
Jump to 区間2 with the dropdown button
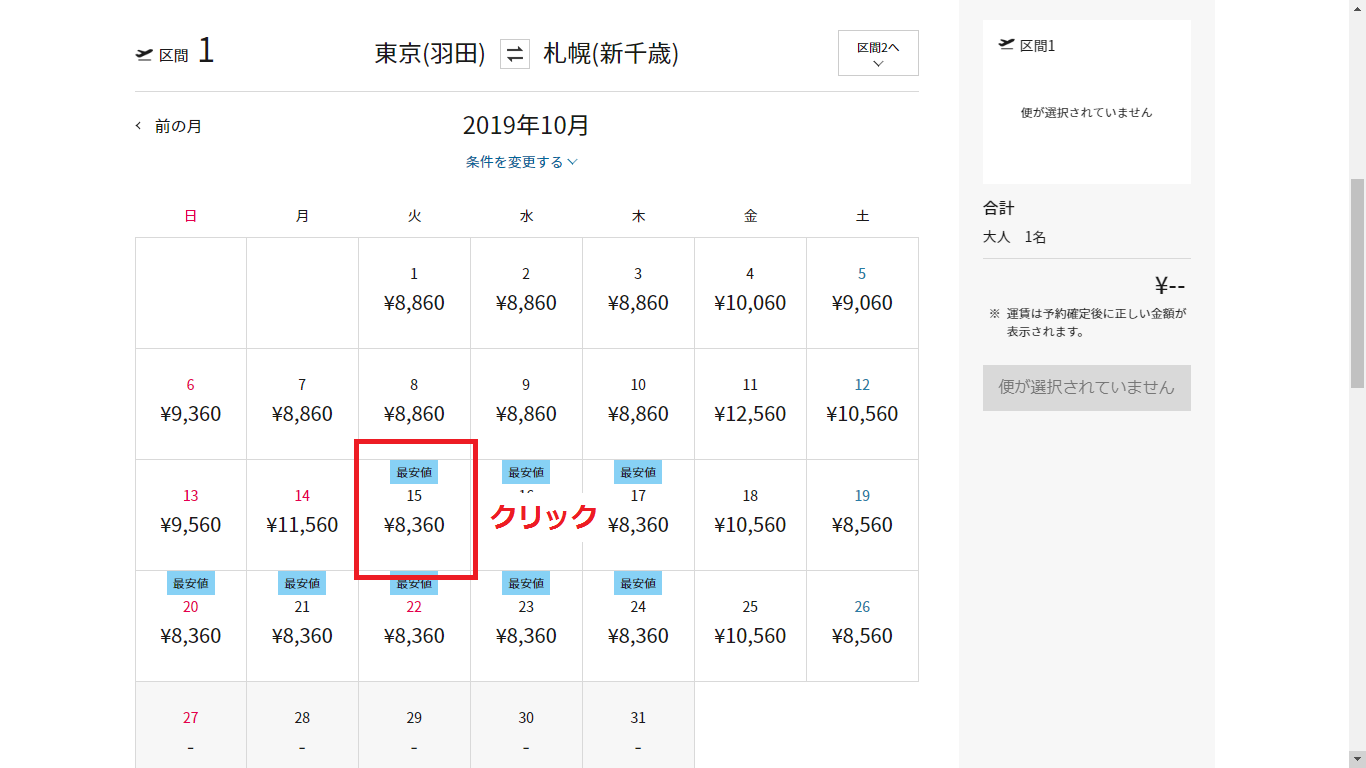click(878, 53)
